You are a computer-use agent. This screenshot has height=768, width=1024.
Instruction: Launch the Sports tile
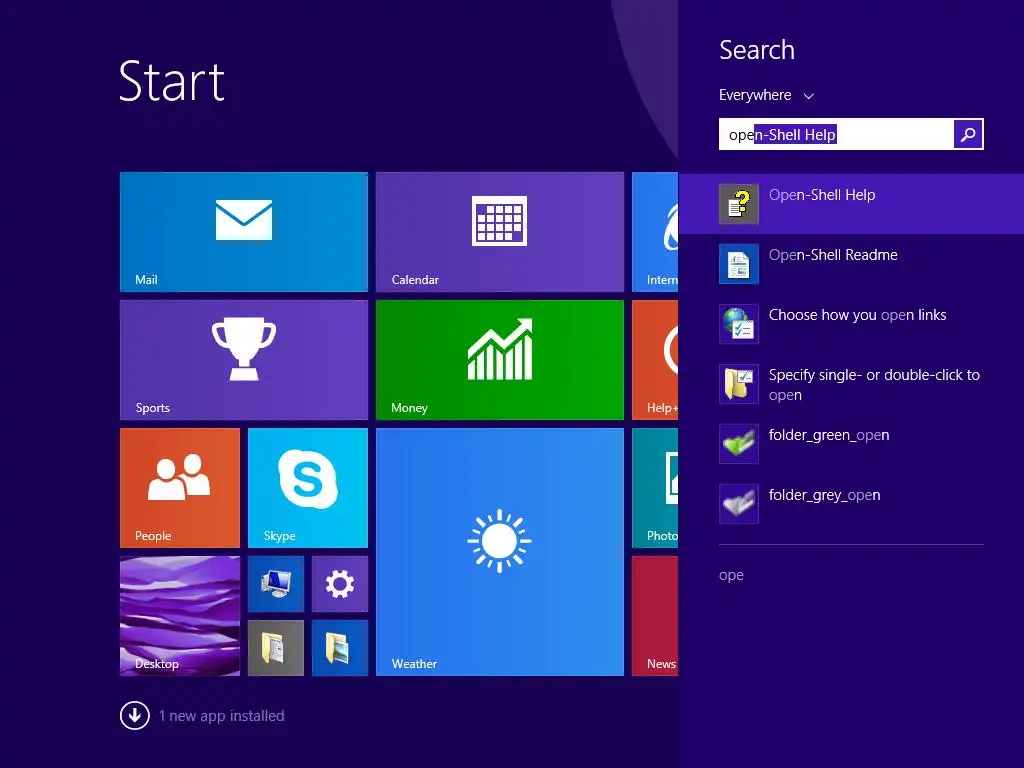(x=244, y=360)
